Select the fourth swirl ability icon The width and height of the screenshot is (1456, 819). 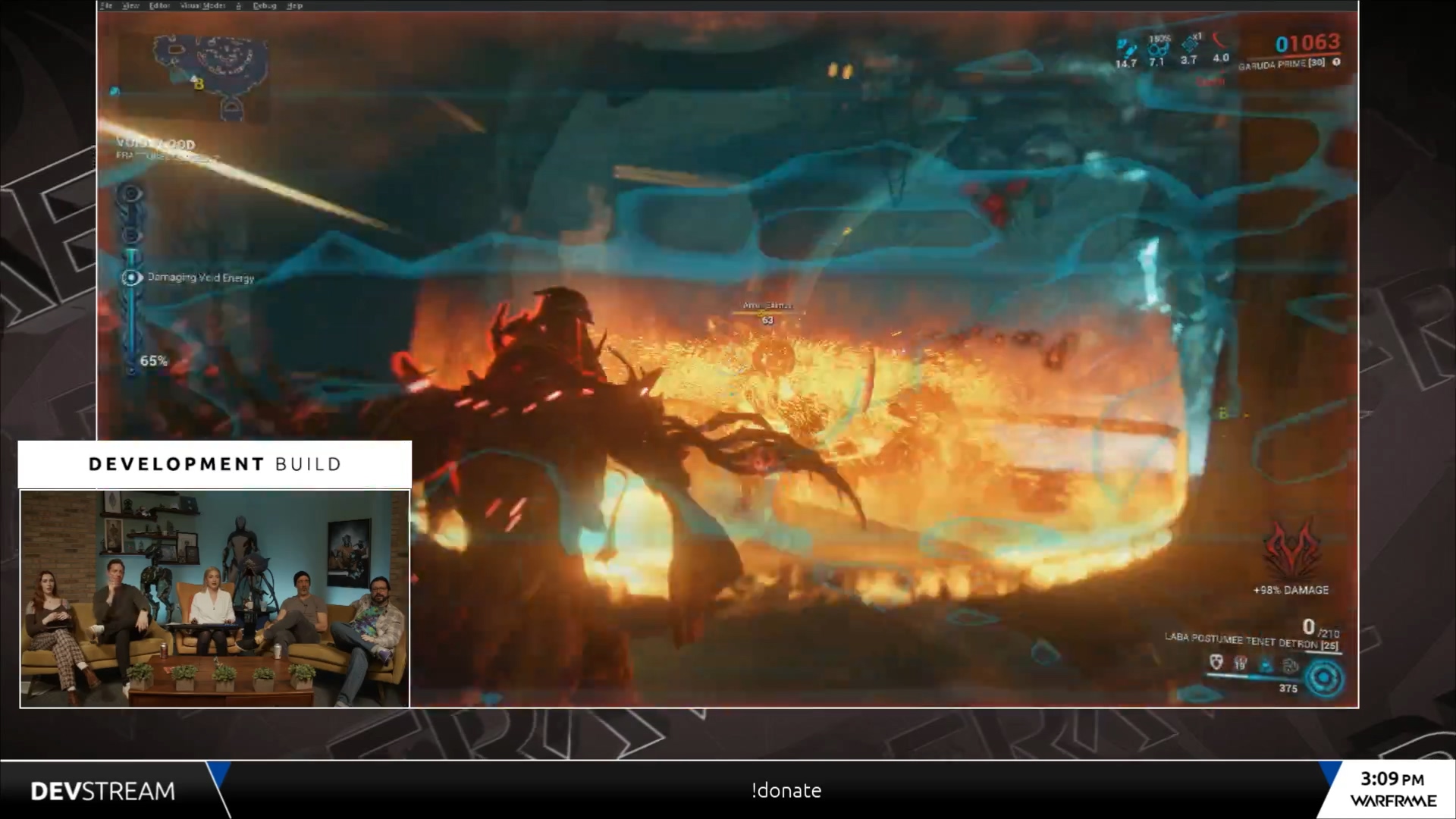coord(1290,667)
